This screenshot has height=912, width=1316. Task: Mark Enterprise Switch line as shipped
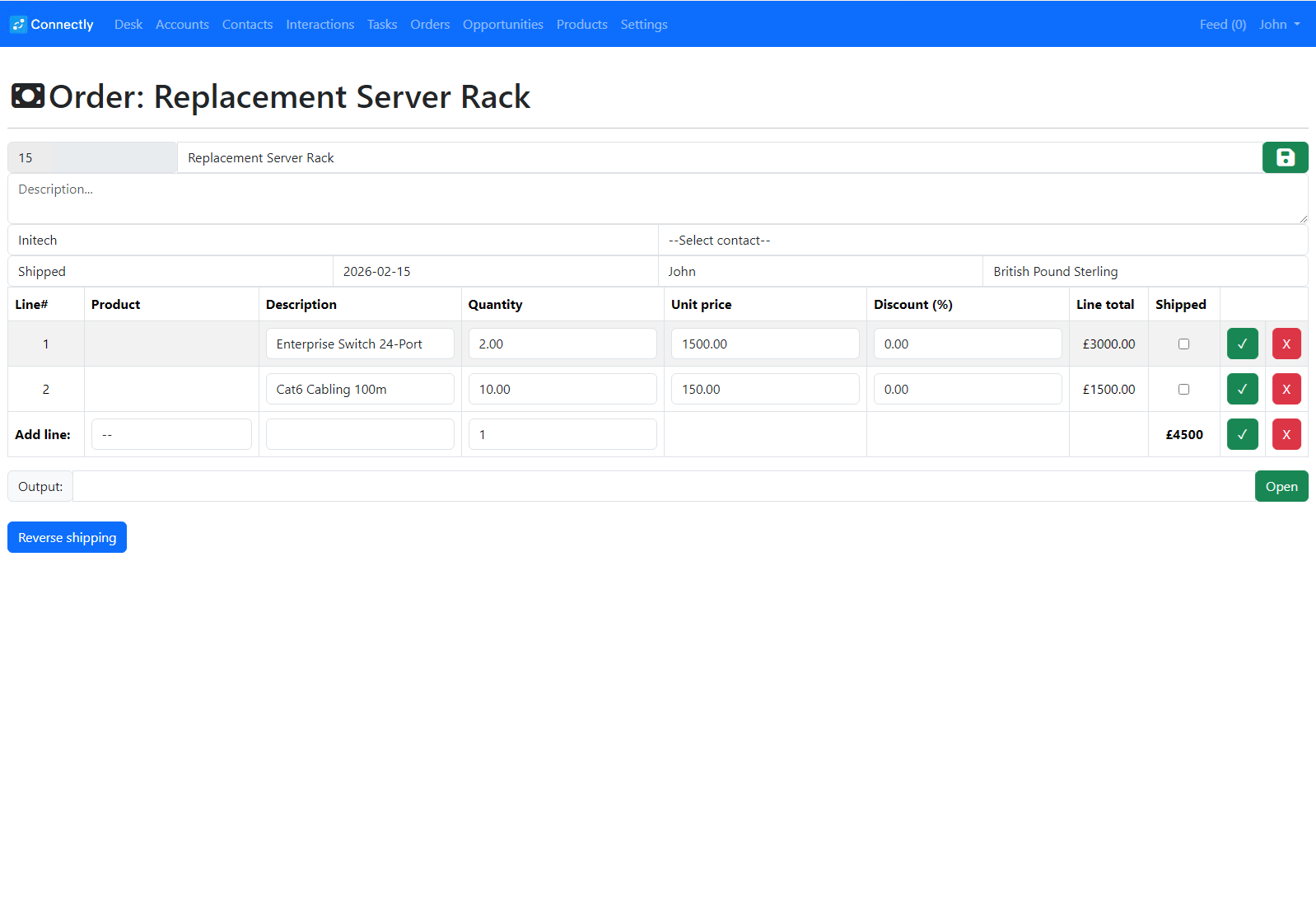[x=1183, y=344]
